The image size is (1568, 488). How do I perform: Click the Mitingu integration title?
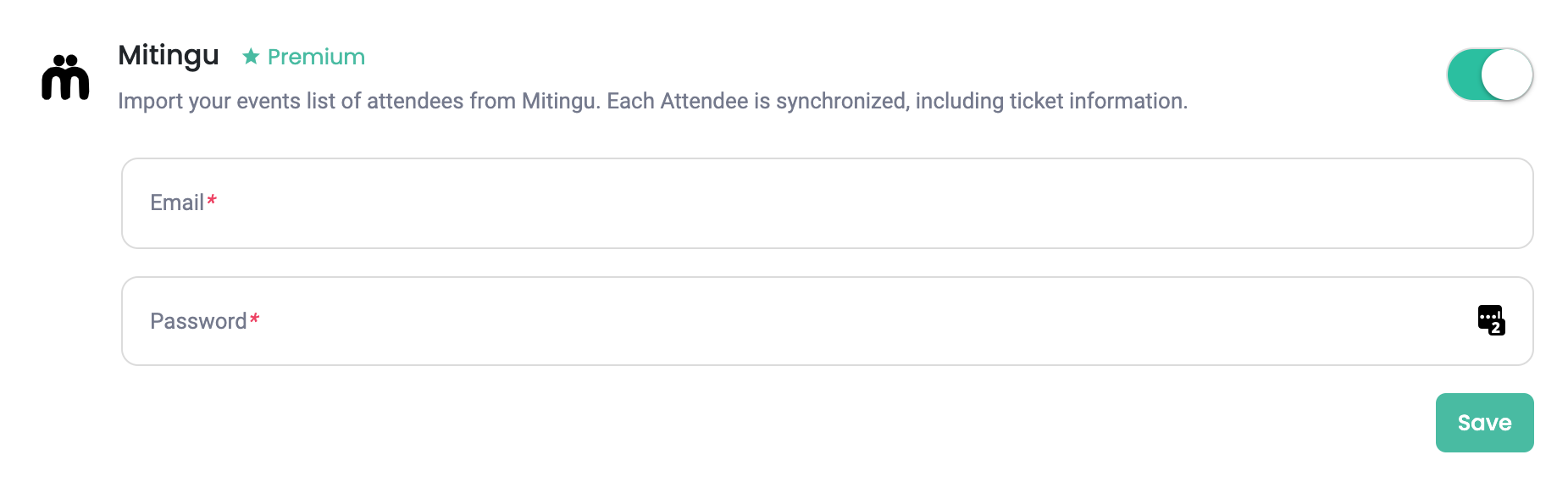[x=169, y=56]
